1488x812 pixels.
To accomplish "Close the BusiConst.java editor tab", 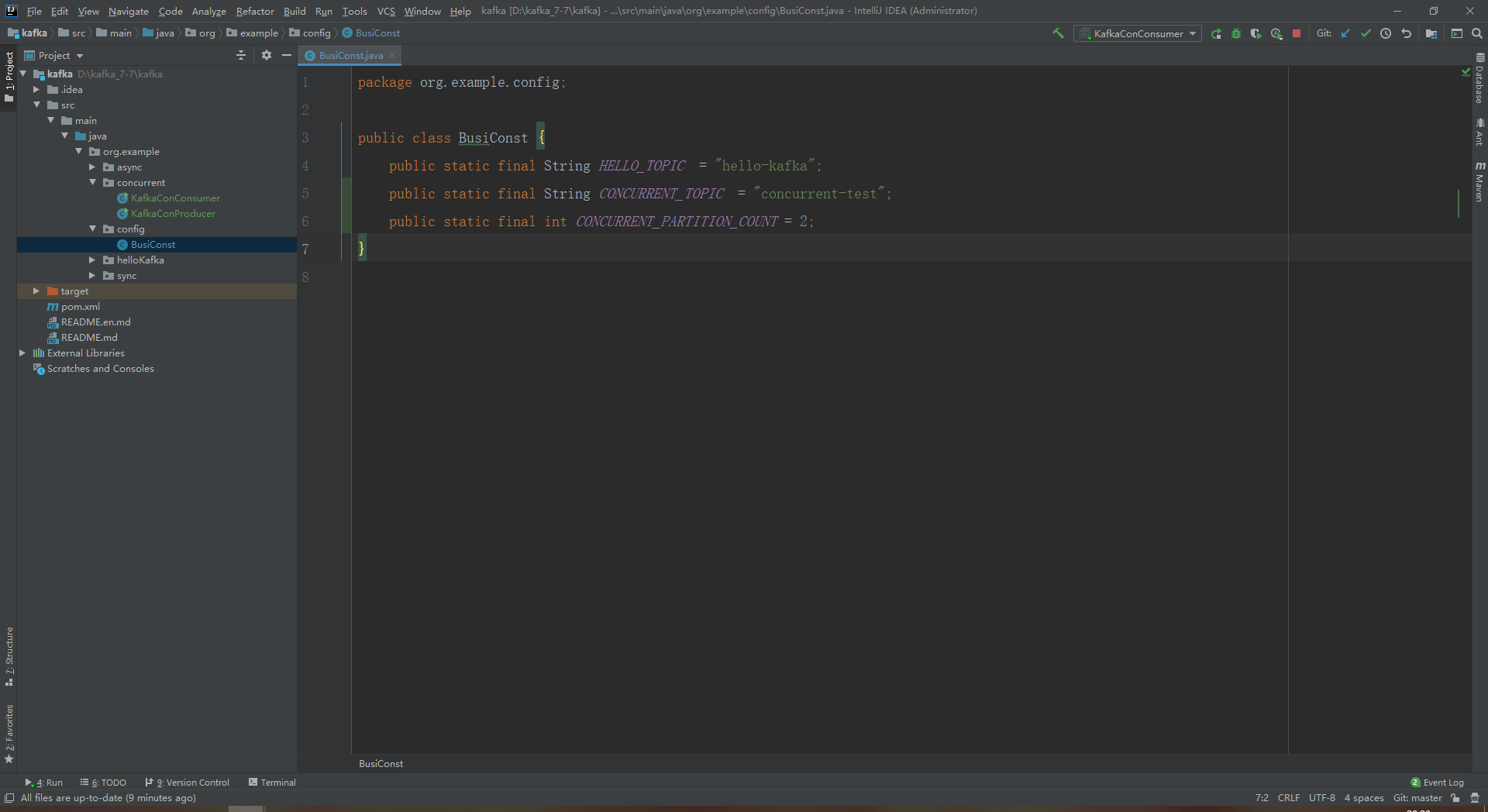I will [392, 55].
